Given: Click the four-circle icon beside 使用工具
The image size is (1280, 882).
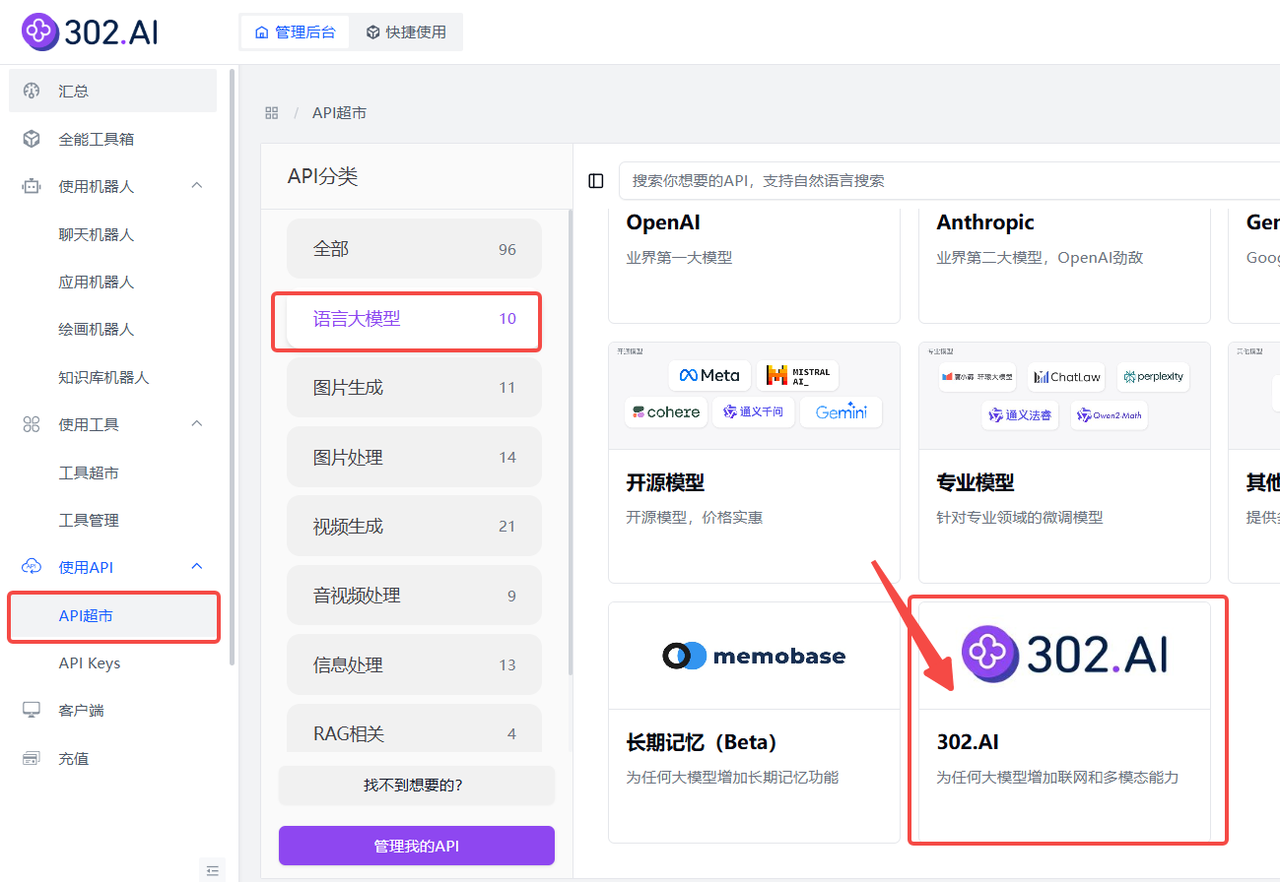Looking at the screenshot, I should click(32, 424).
